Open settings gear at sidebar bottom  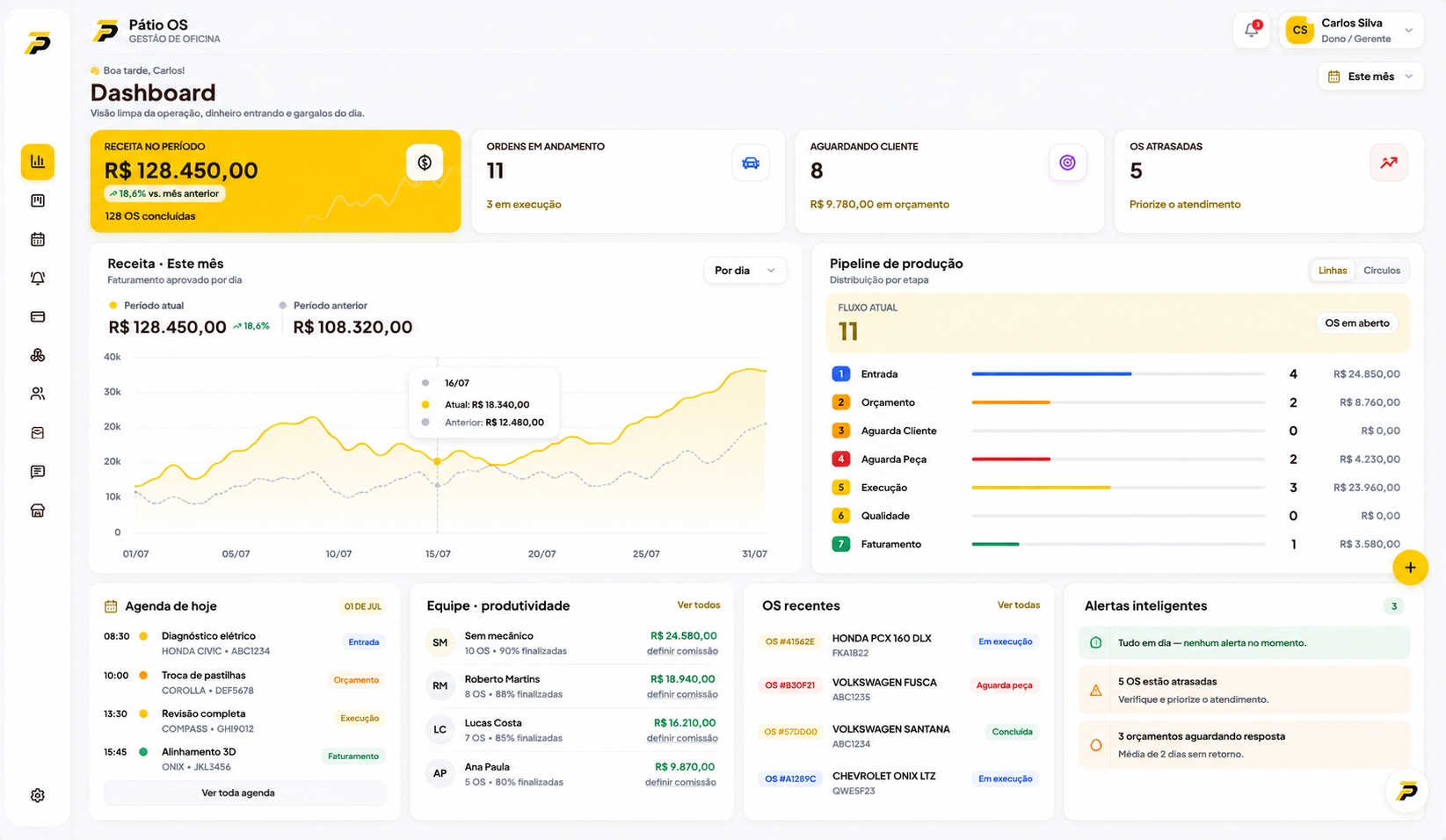(38, 795)
